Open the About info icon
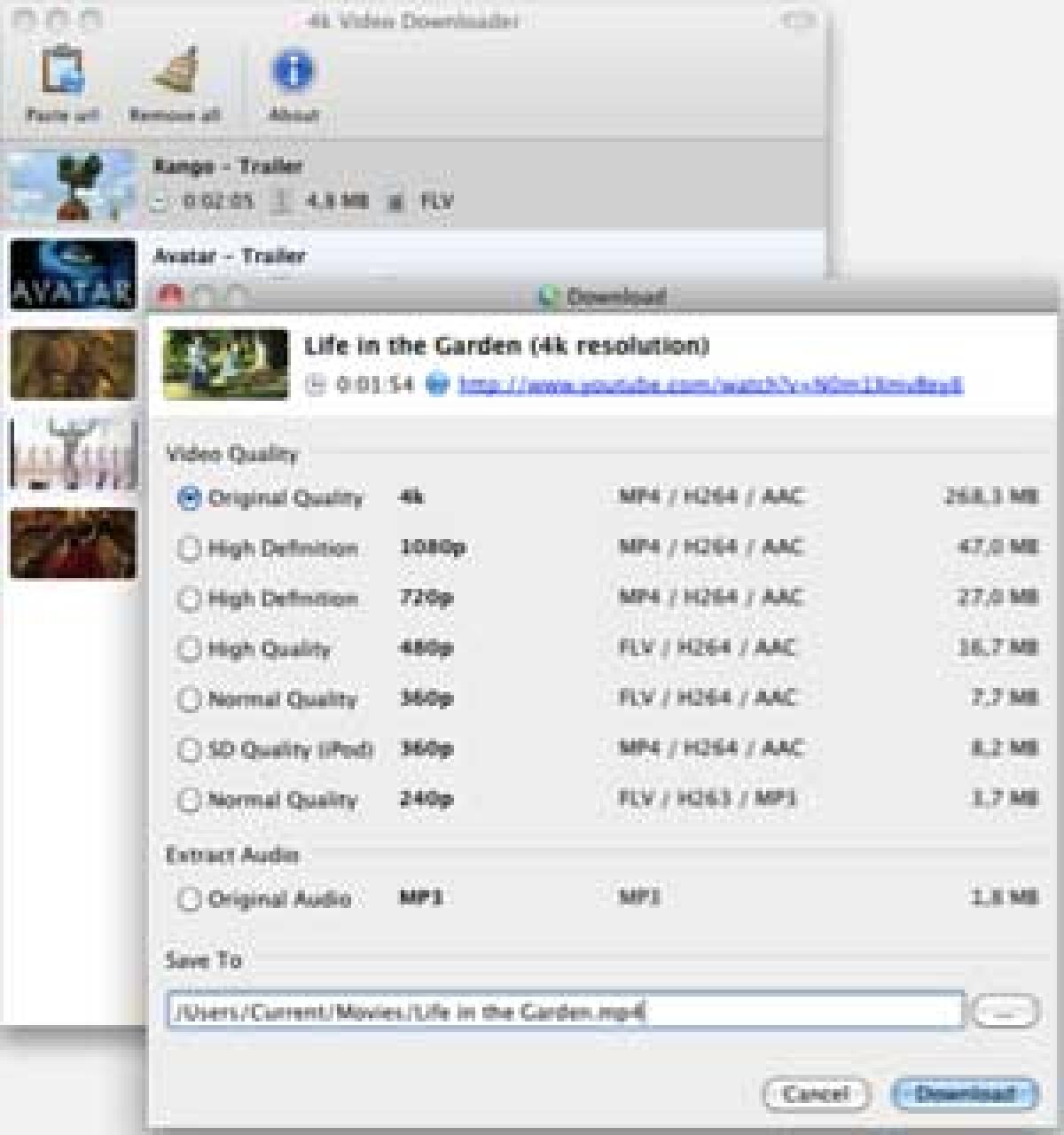The height and width of the screenshot is (1135, 1064). pos(293,72)
